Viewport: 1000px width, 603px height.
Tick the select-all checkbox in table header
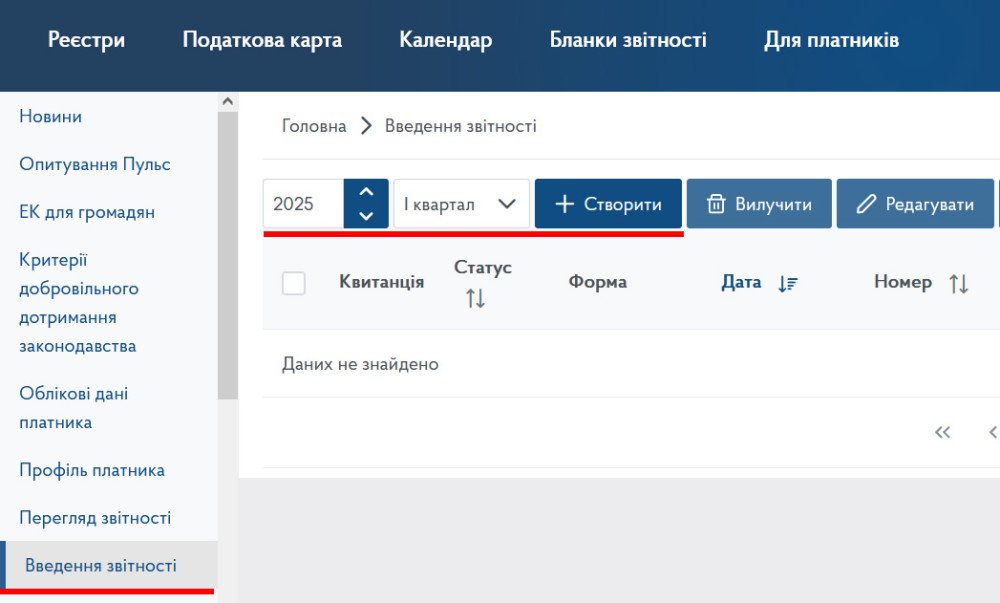pyautogui.click(x=293, y=282)
